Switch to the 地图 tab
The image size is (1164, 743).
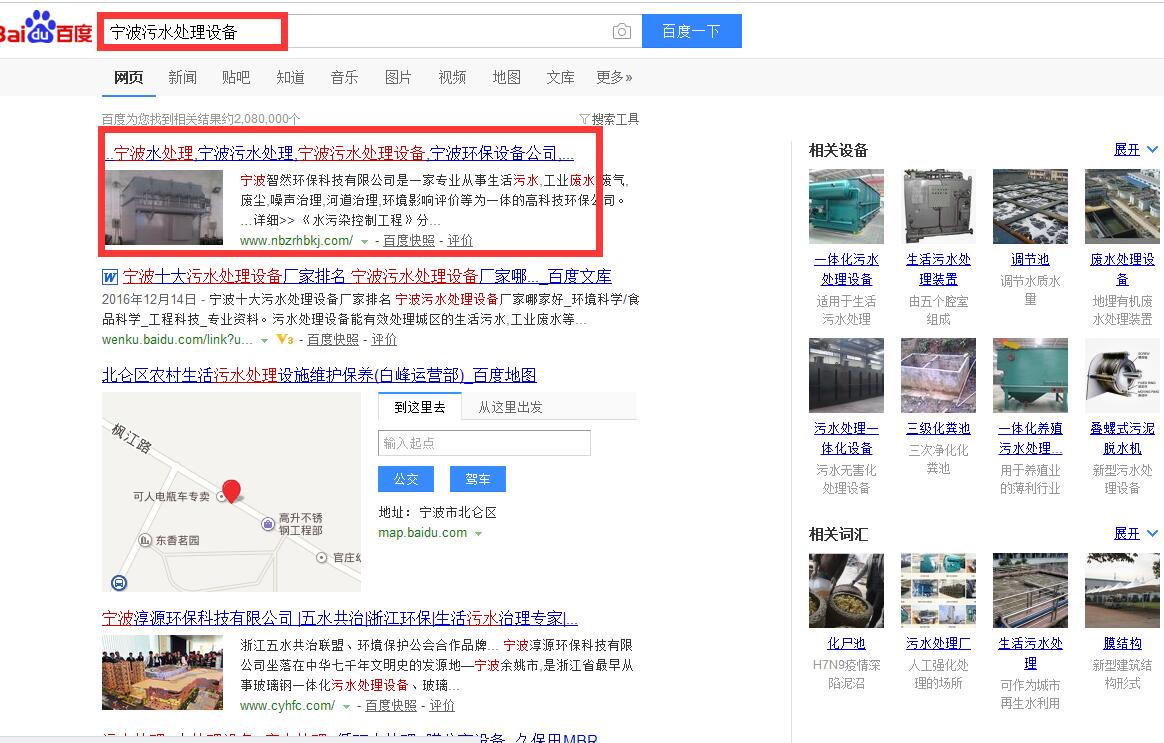(x=506, y=77)
